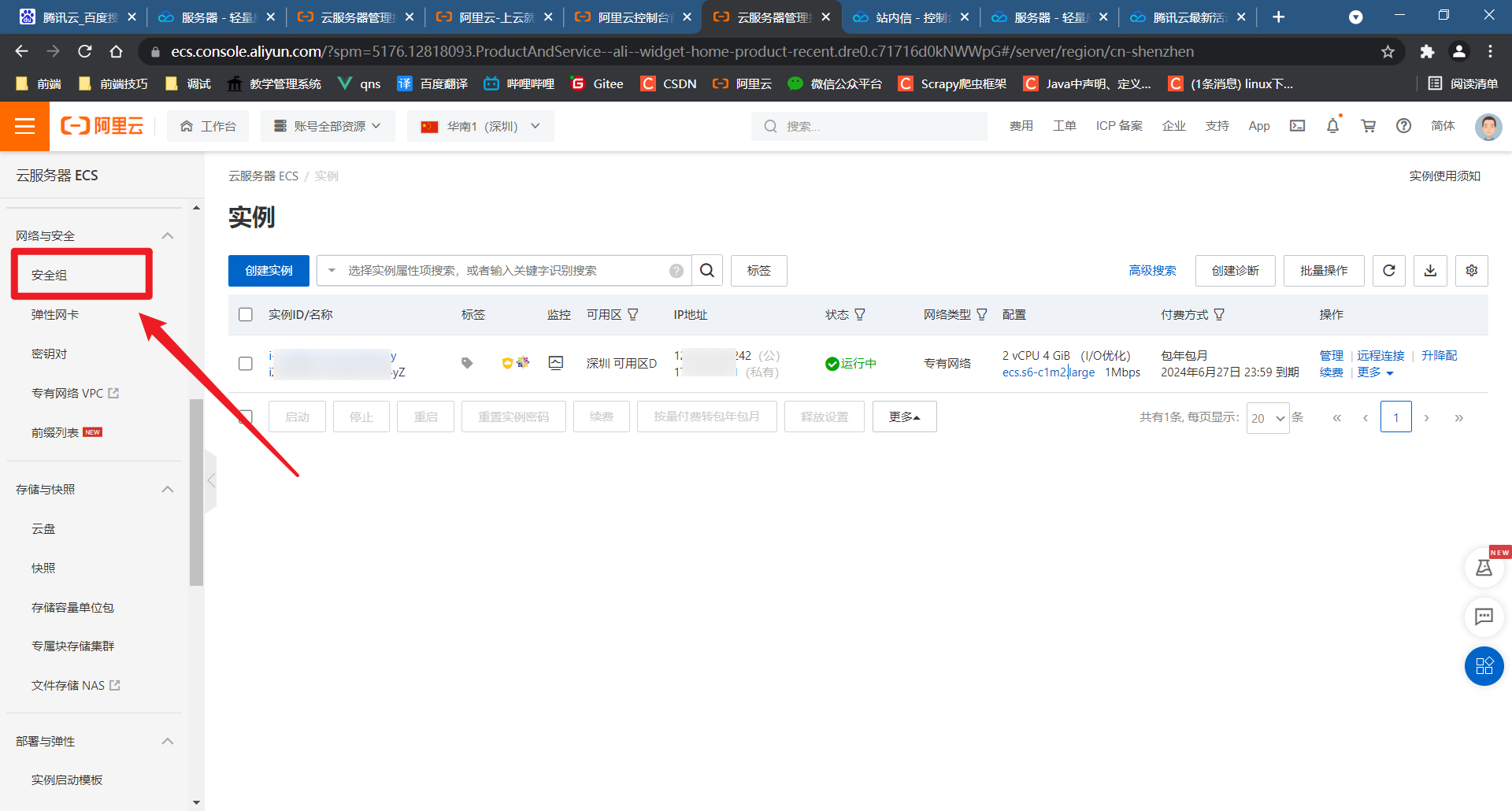Collapse 存储与快照 section
The height and width of the screenshot is (811, 1512).
point(168,490)
